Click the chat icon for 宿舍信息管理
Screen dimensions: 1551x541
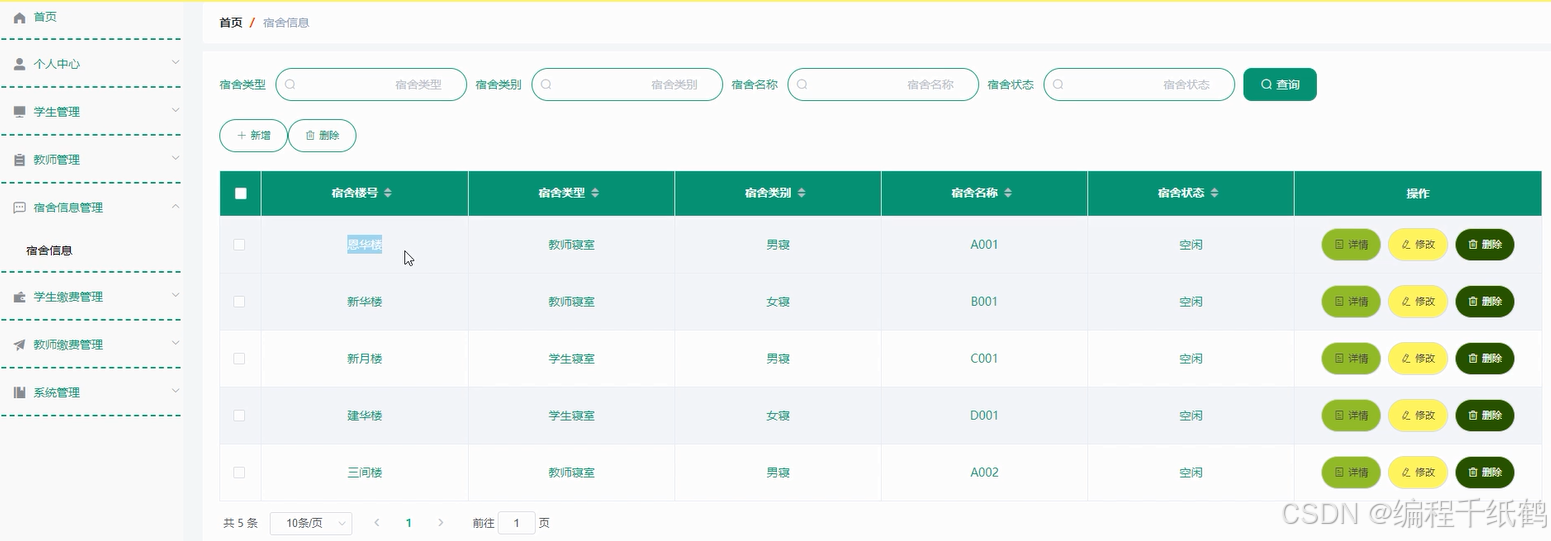(x=19, y=208)
